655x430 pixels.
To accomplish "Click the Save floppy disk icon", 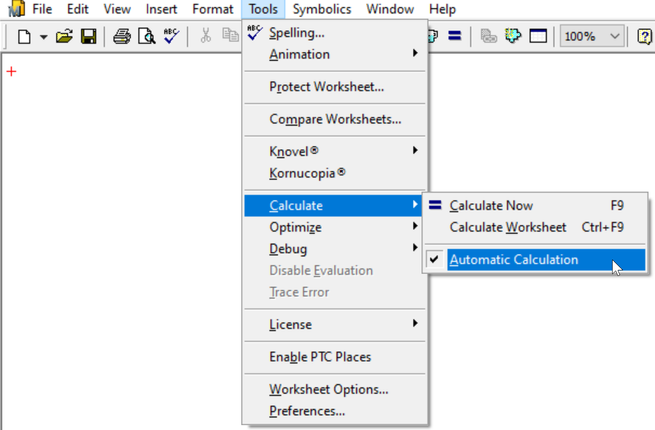I will [x=88, y=37].
